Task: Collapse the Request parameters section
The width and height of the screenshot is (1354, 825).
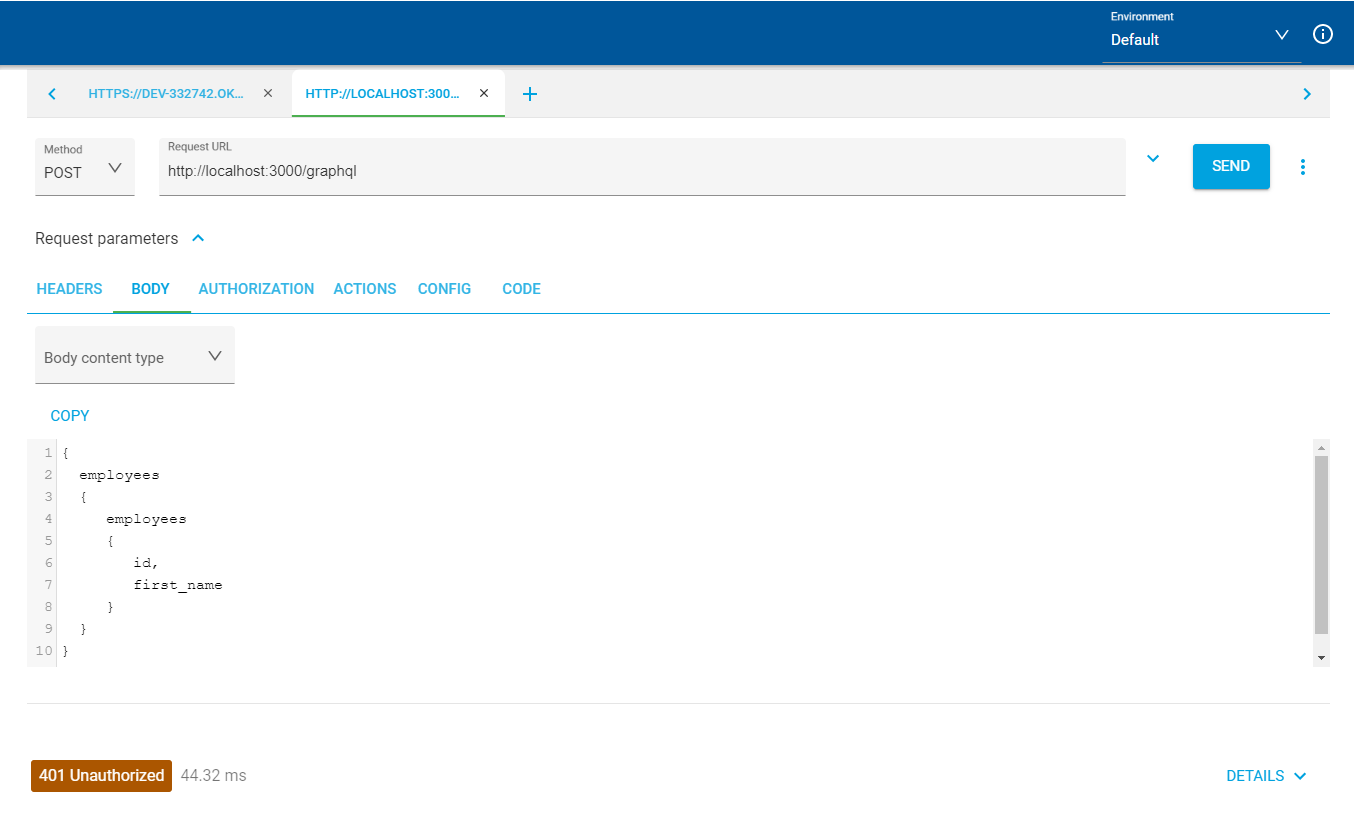Action: (x=198, y=239)
